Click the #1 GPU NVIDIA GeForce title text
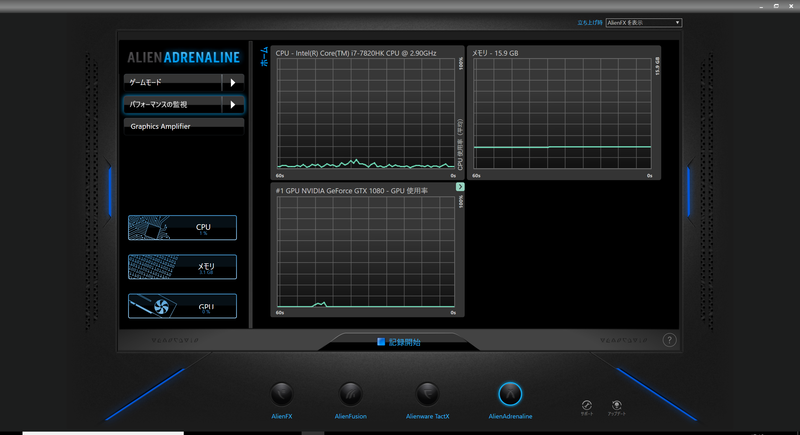 point(352,191)
